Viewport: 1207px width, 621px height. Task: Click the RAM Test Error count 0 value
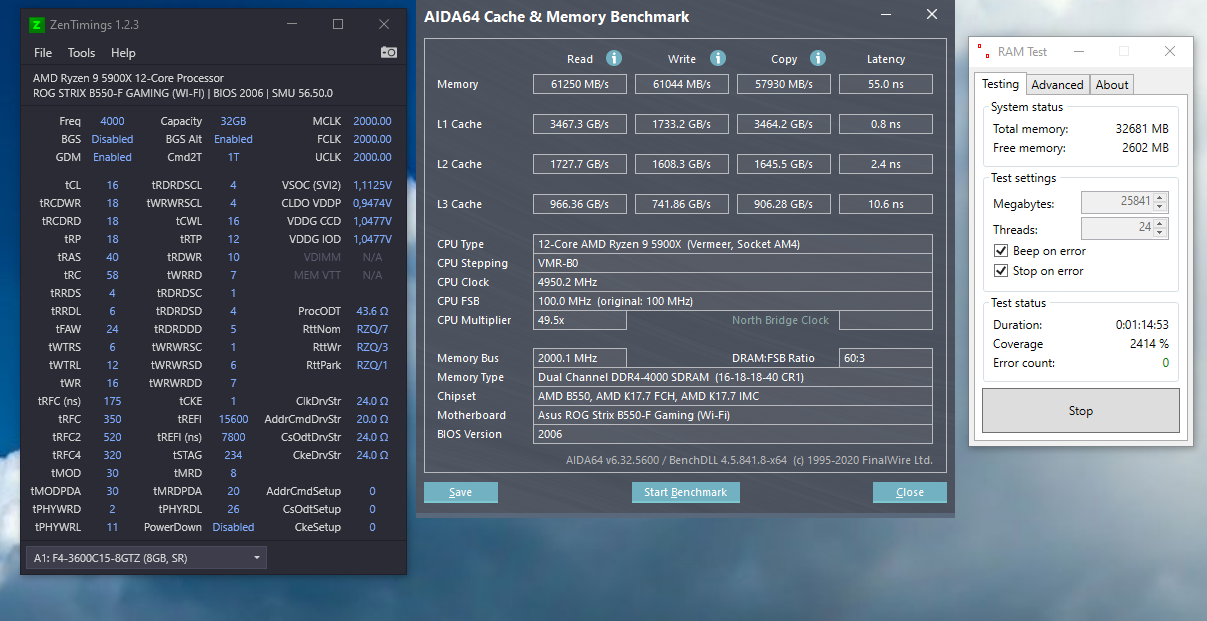(x=1165, y=363)
